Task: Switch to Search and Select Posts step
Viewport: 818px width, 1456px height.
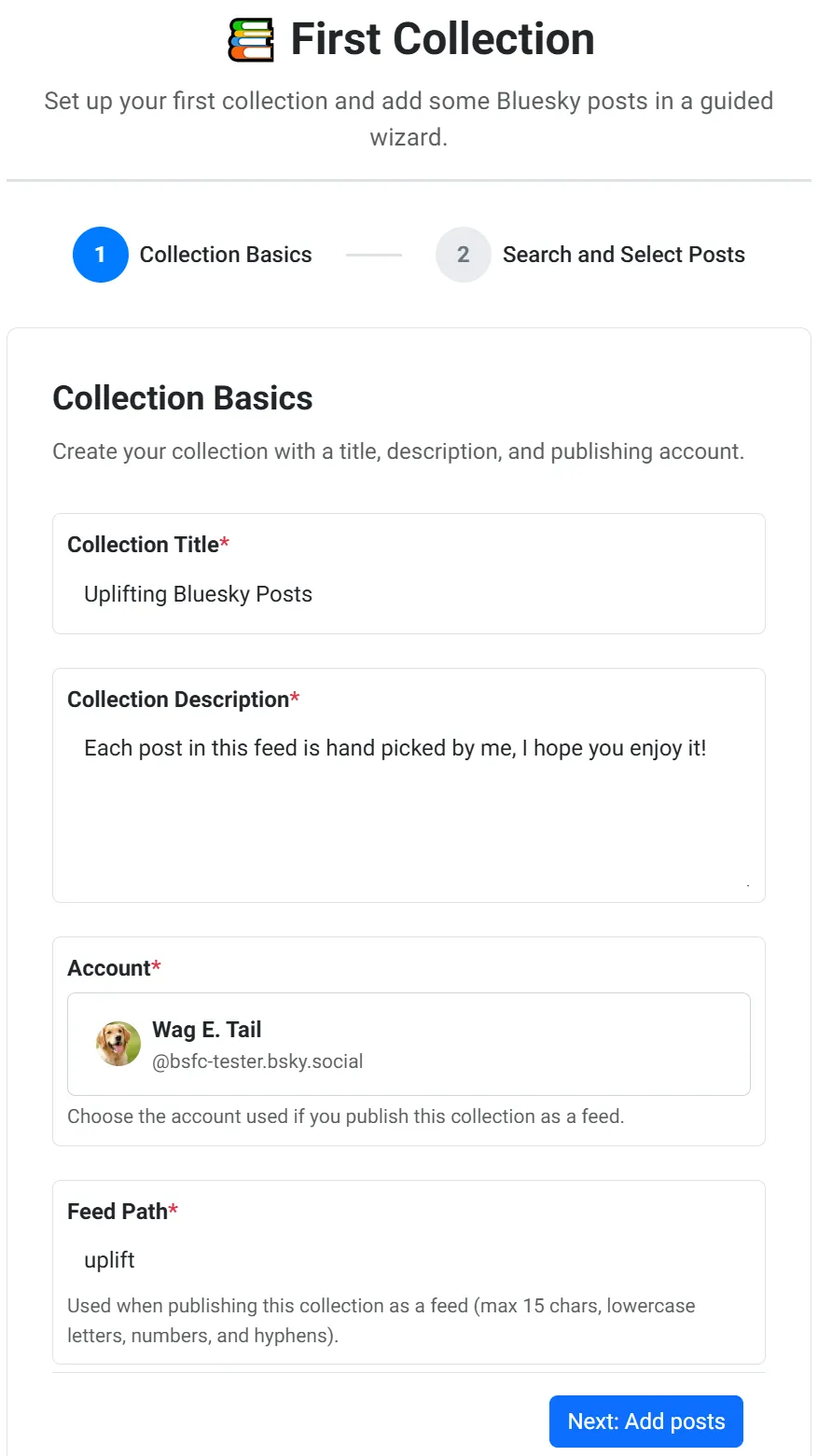Action: [x=623, y=255]
